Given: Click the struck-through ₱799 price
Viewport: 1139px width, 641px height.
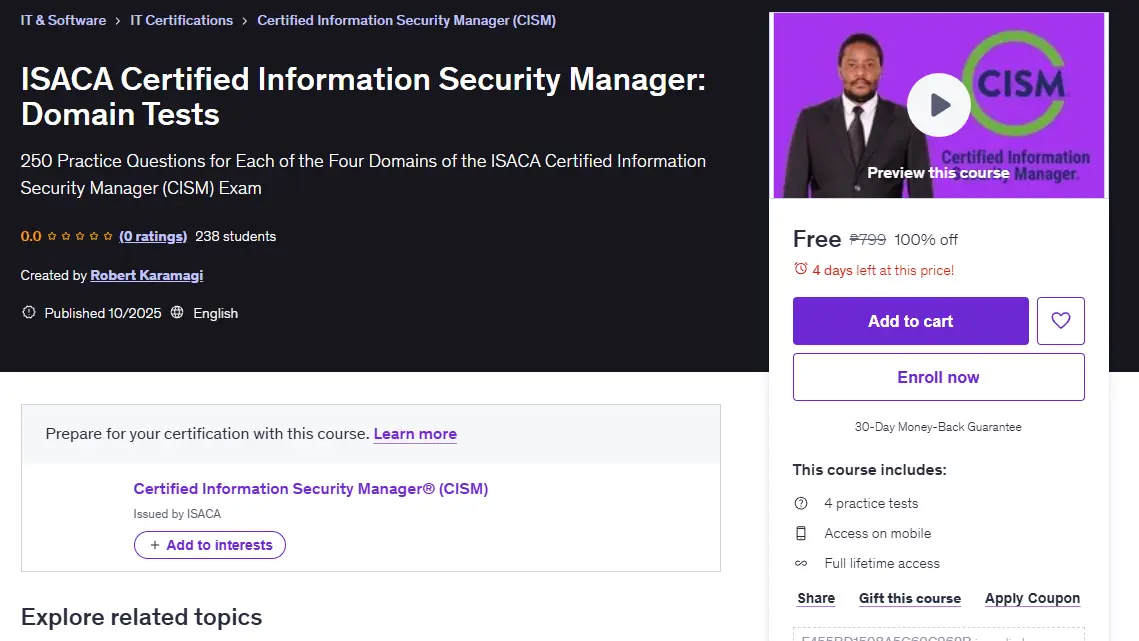Looking at the screenshot, I should [867, 239].
